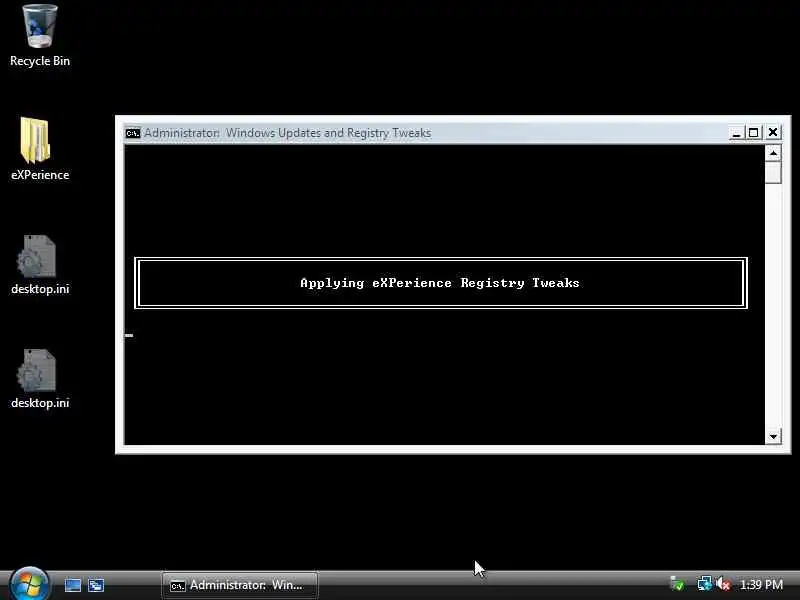Click the console scrollbar down arrow
The height and width of the screenshot is (600, 800).
(773, 436)
